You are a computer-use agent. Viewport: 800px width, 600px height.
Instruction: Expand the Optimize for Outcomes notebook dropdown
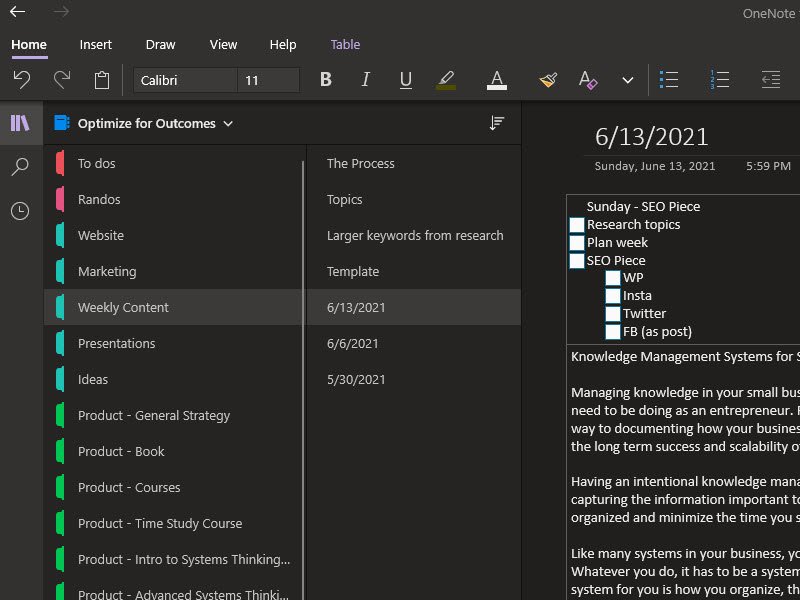click(228, 123)
